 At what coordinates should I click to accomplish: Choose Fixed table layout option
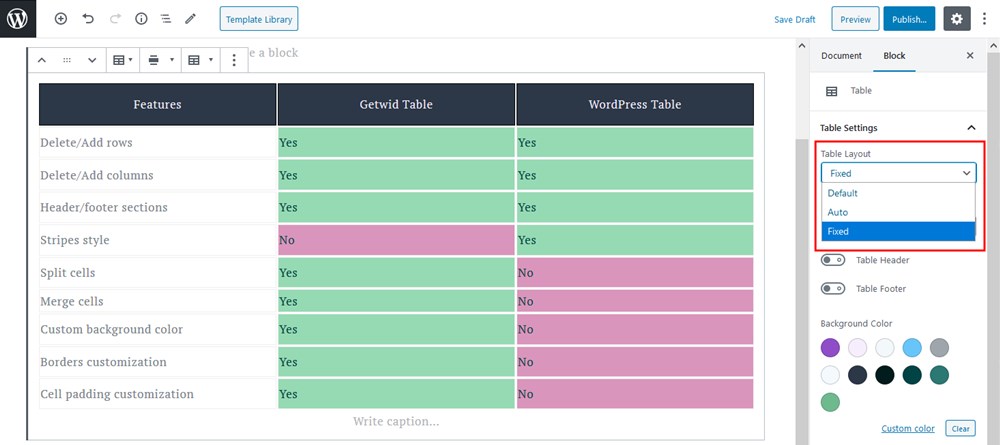[899, 231]
